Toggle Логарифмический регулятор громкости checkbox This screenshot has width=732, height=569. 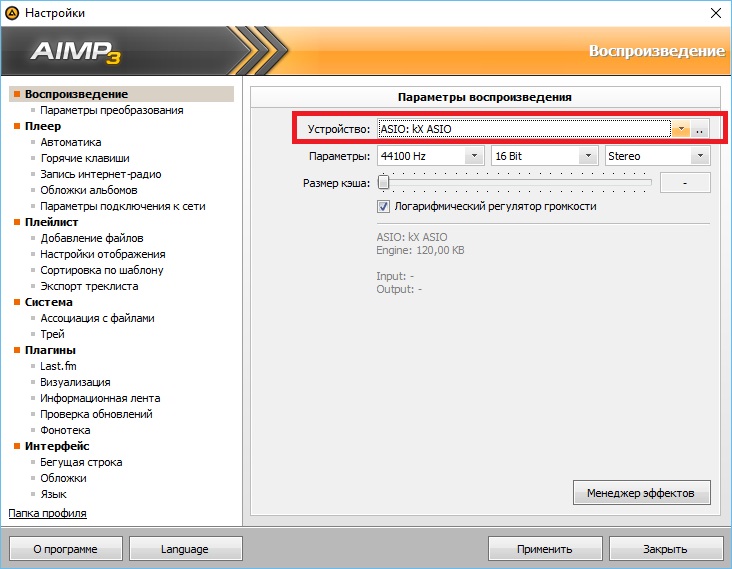click(383, 206)
